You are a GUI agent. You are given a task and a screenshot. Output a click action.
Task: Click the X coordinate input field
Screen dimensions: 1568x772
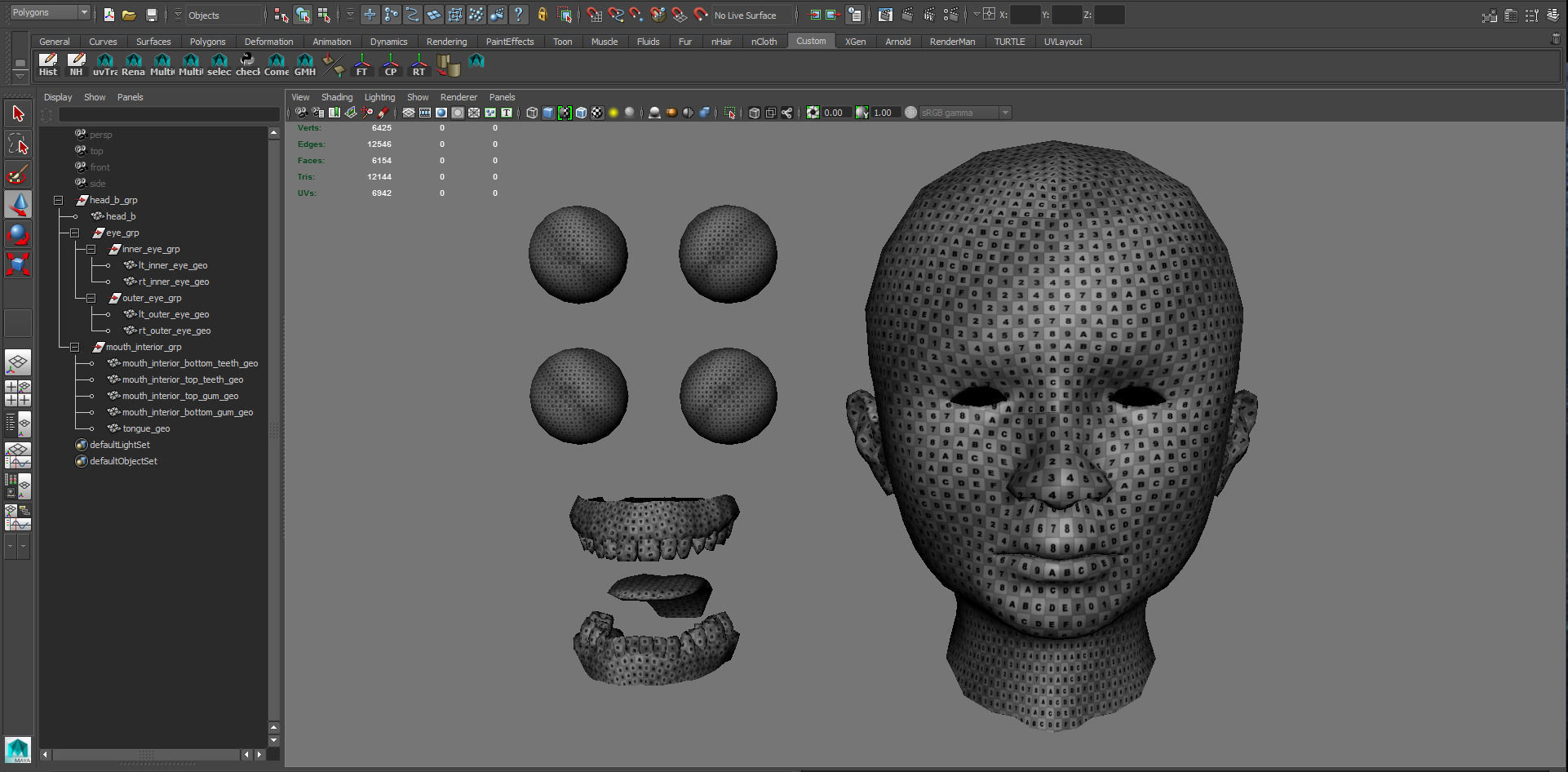pyautogui.click(x=1025, y=15)
